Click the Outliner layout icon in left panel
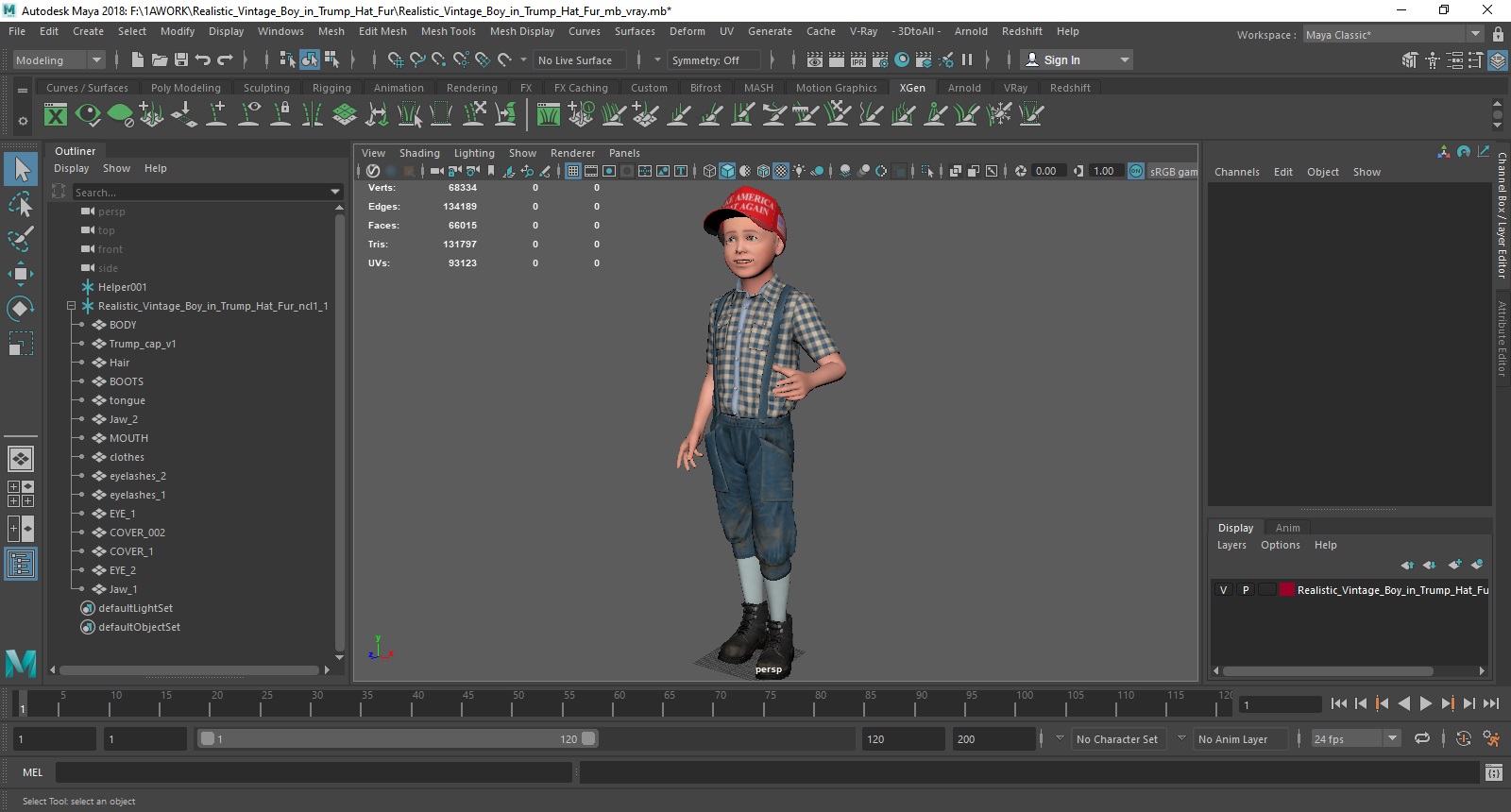The width and height of the screenshot is (1511, 812). click(21, 564)
